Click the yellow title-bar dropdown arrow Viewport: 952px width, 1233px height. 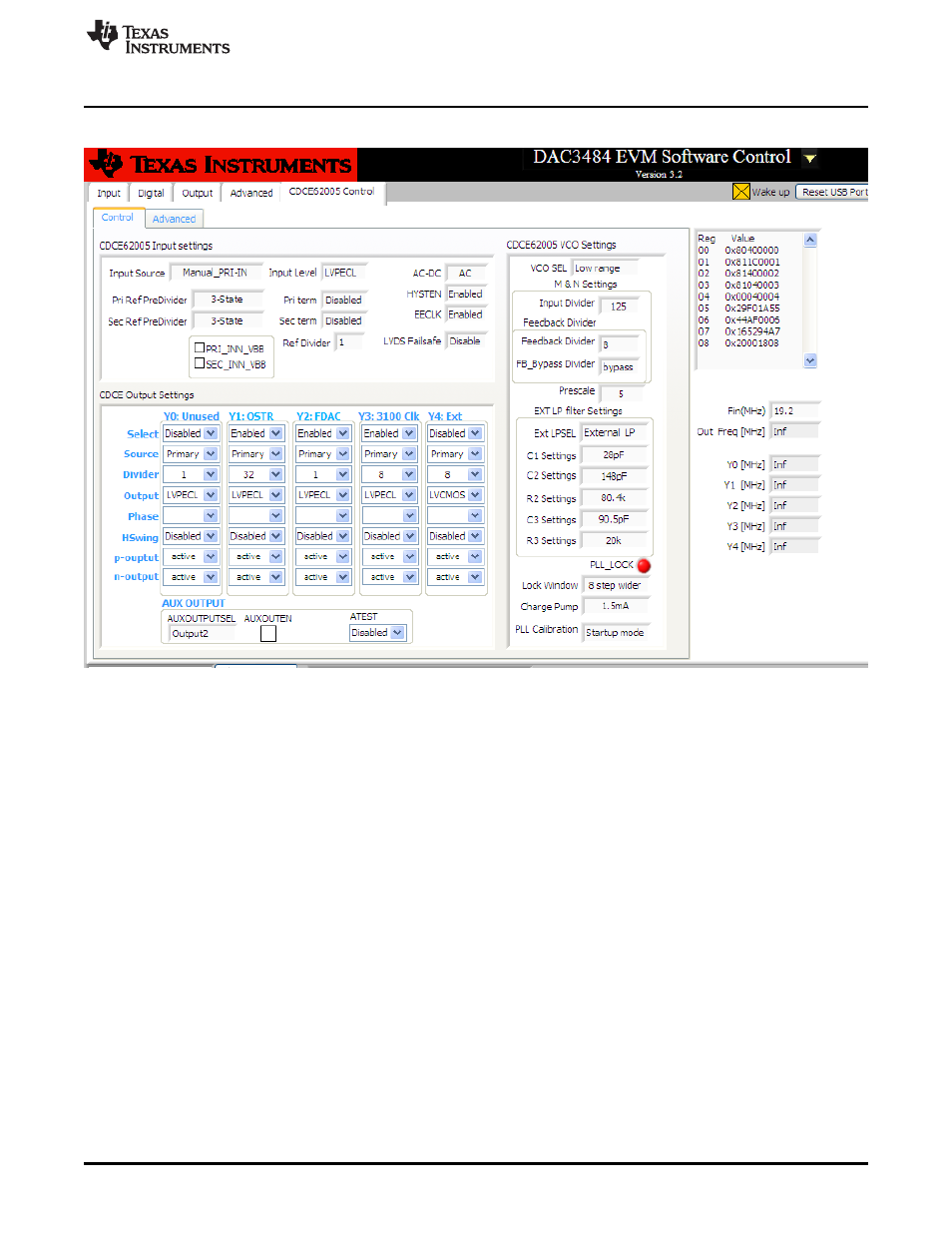[x=810, y=159]
